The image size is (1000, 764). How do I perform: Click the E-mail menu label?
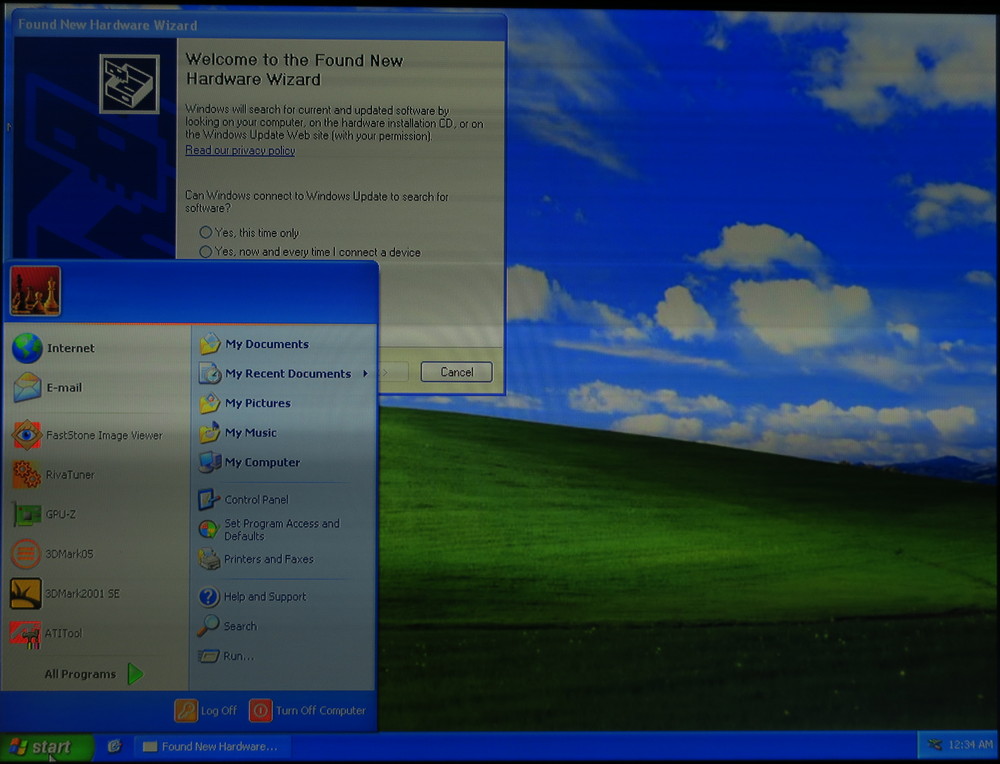pos(64,388)
